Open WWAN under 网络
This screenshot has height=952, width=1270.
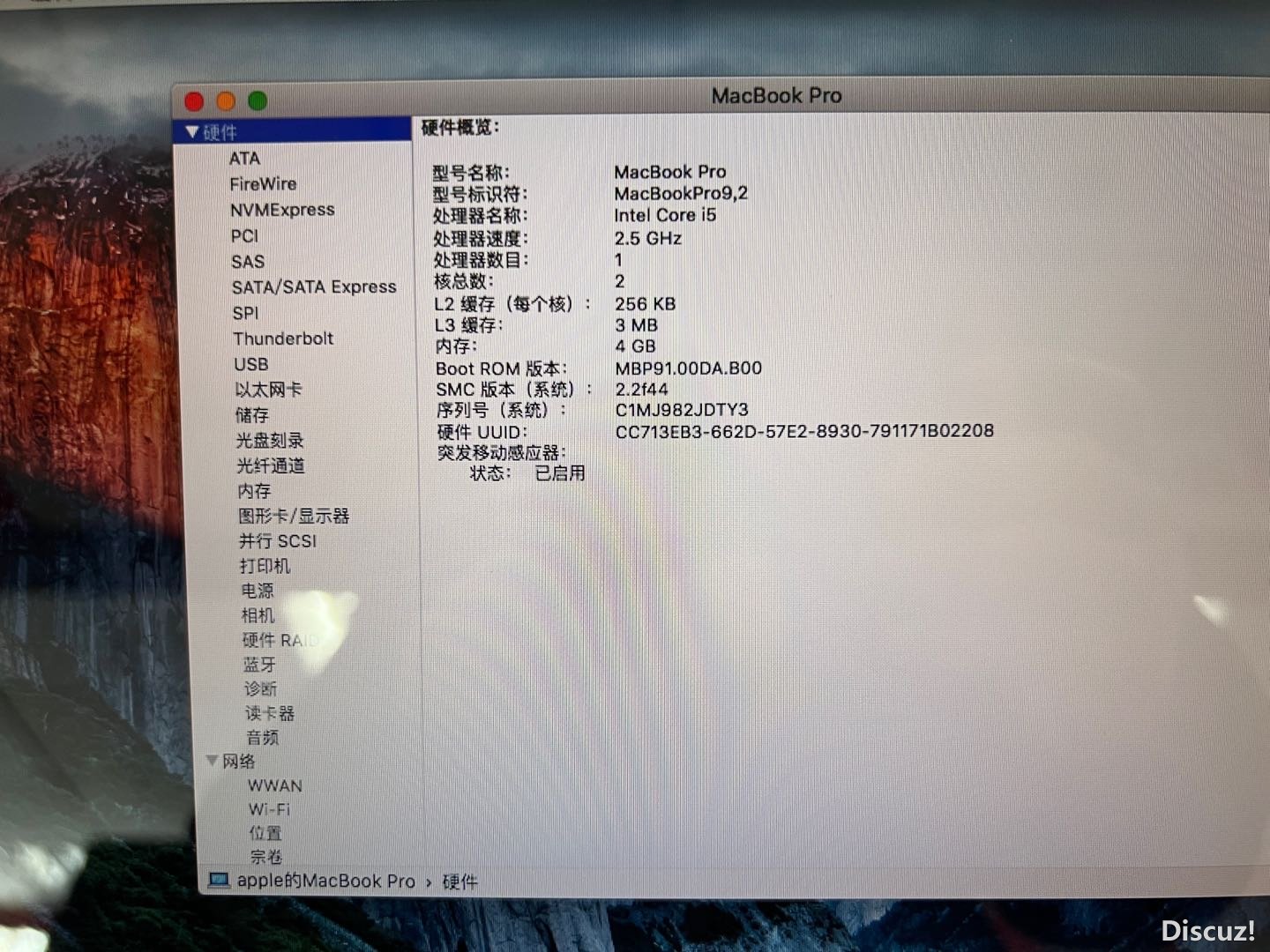pos(275,785)
